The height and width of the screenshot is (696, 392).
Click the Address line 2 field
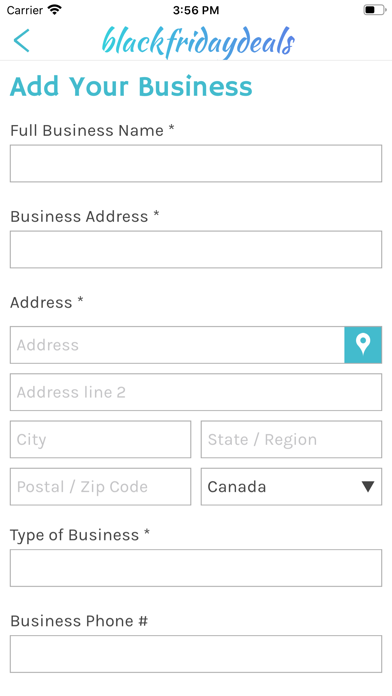196,392
